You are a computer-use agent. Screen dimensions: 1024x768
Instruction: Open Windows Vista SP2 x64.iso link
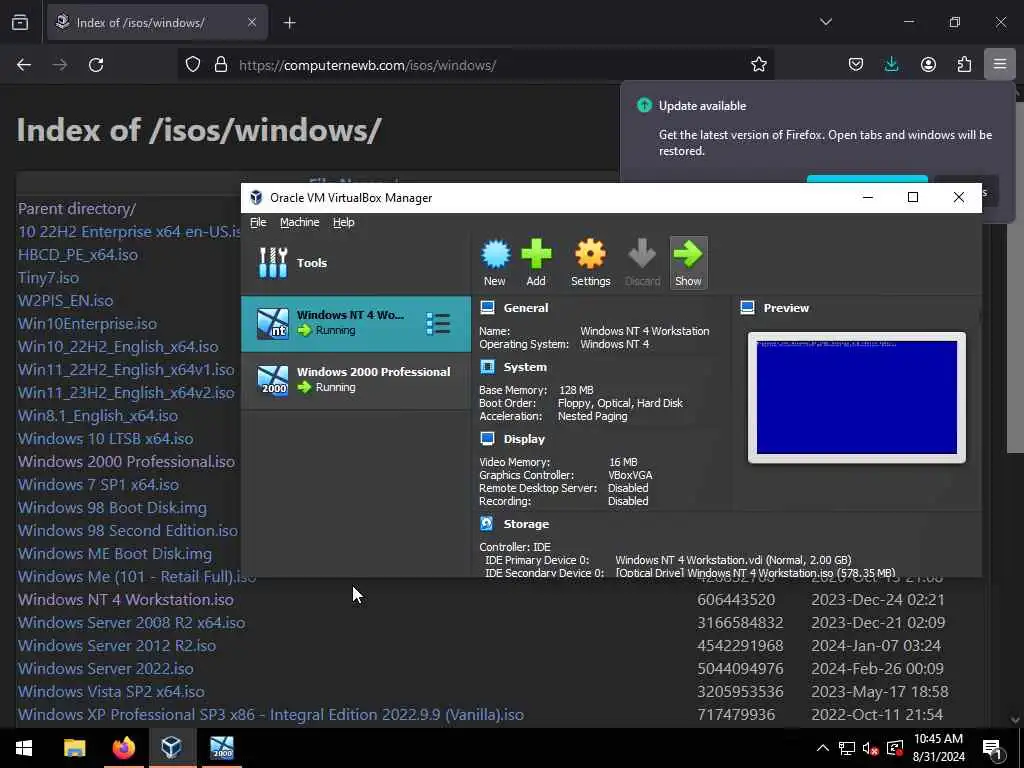tap(111, 692)
